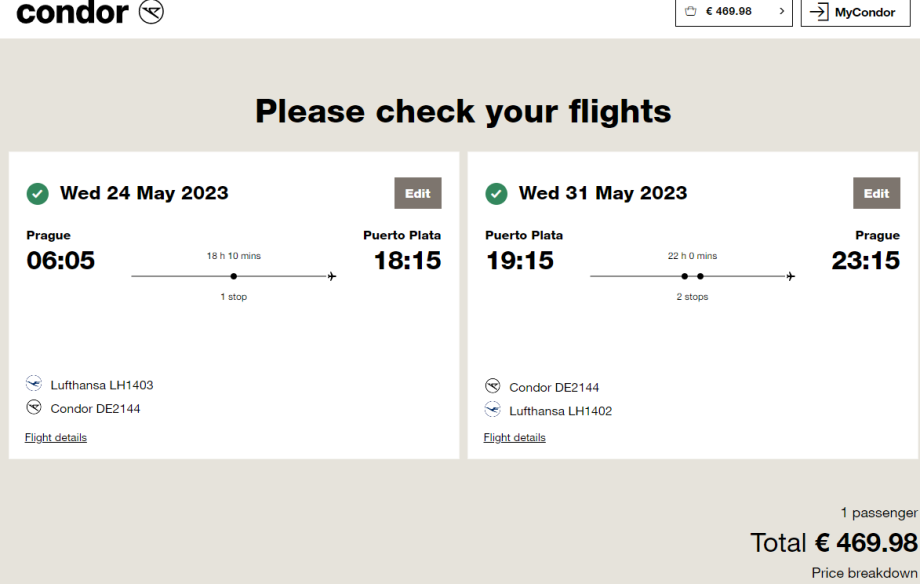Click the green checkmark for Wed 24 May

[38, 193]
